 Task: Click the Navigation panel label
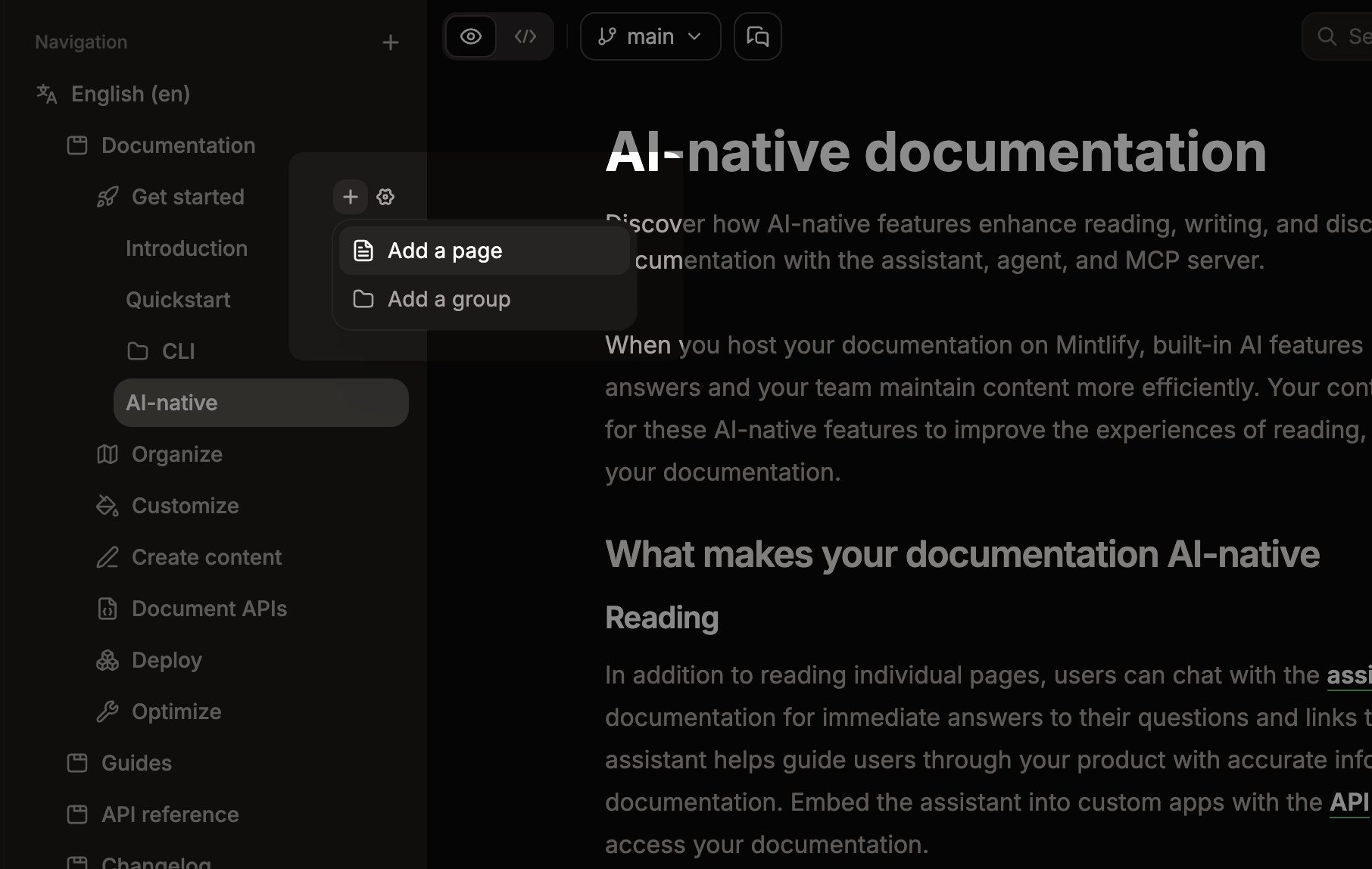click(x=81, y=42)
